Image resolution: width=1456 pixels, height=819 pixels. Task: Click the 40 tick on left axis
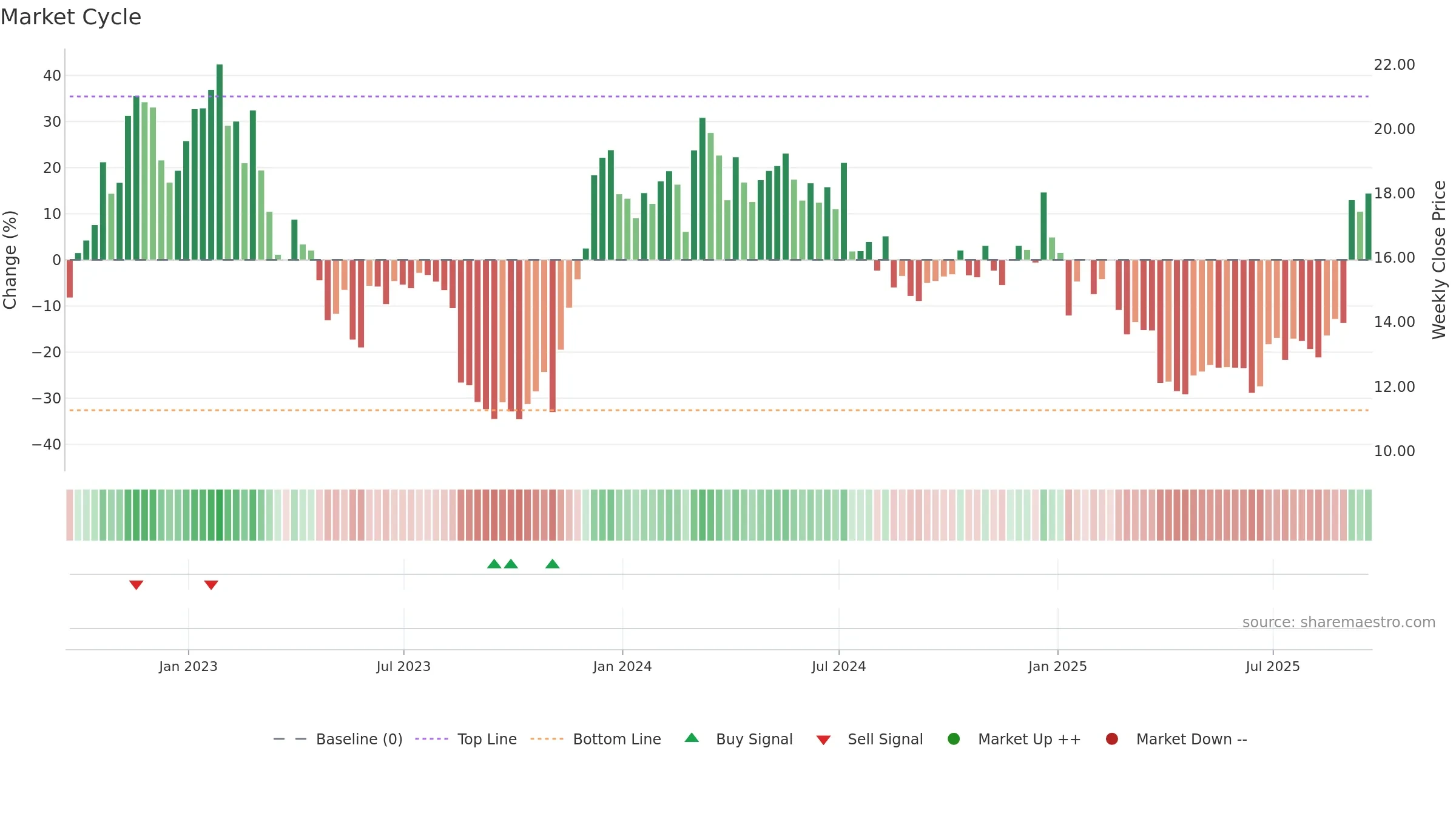tap(52, 76)
